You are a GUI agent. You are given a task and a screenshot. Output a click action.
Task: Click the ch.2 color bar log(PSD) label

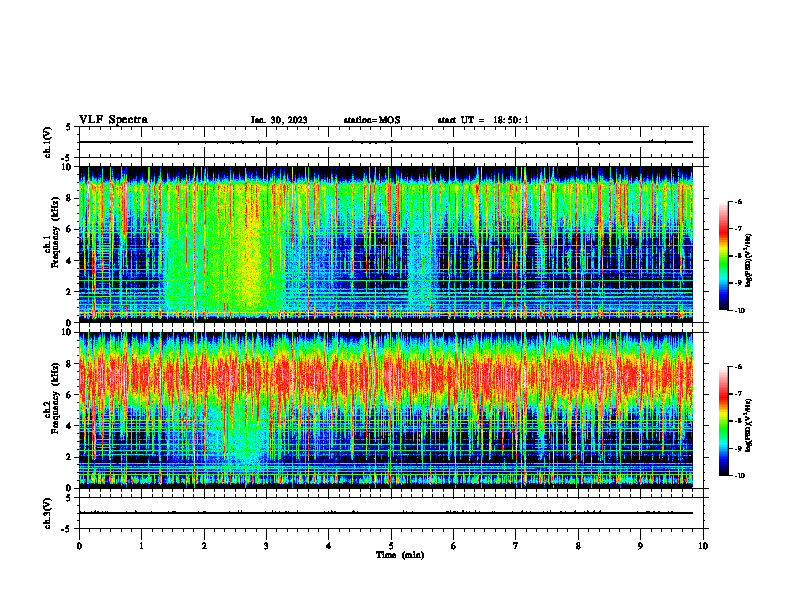point(749,425)
